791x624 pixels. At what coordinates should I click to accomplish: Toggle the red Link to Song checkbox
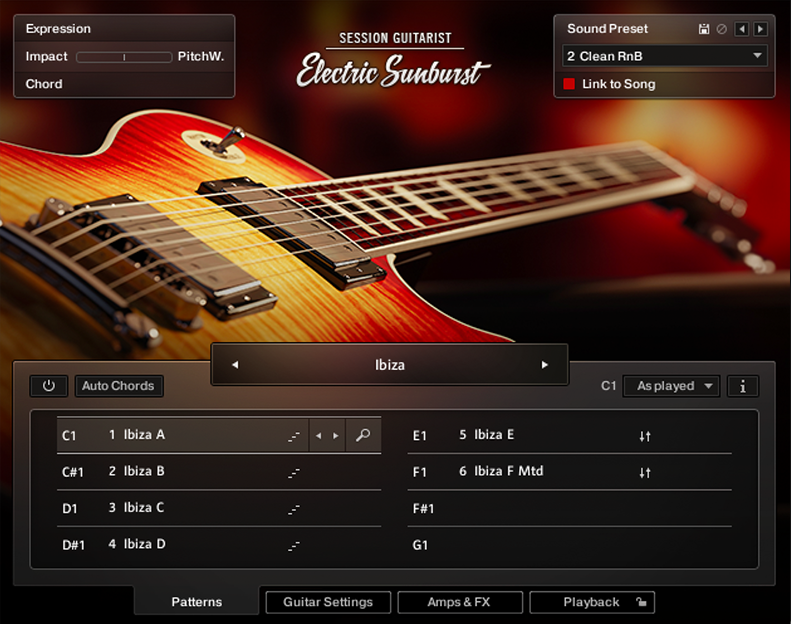click(569, 84)
